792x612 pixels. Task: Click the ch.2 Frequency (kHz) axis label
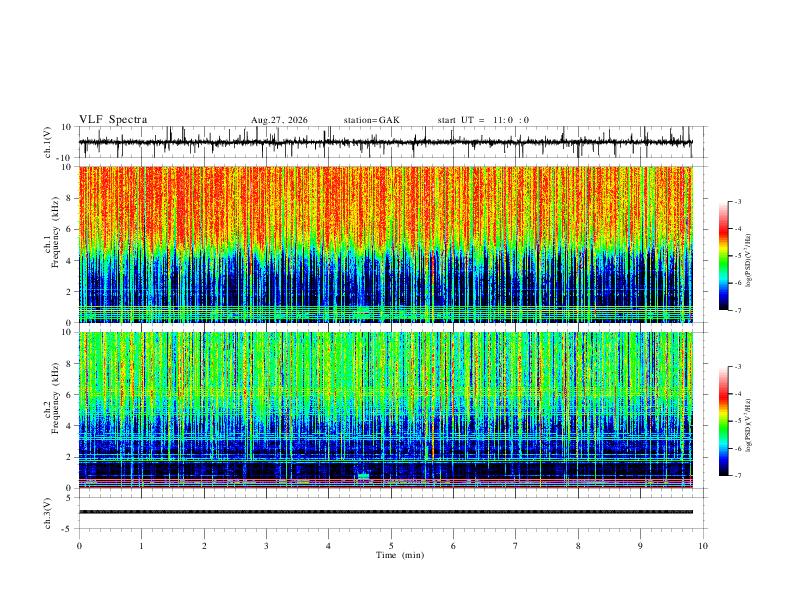pos(55,397)
